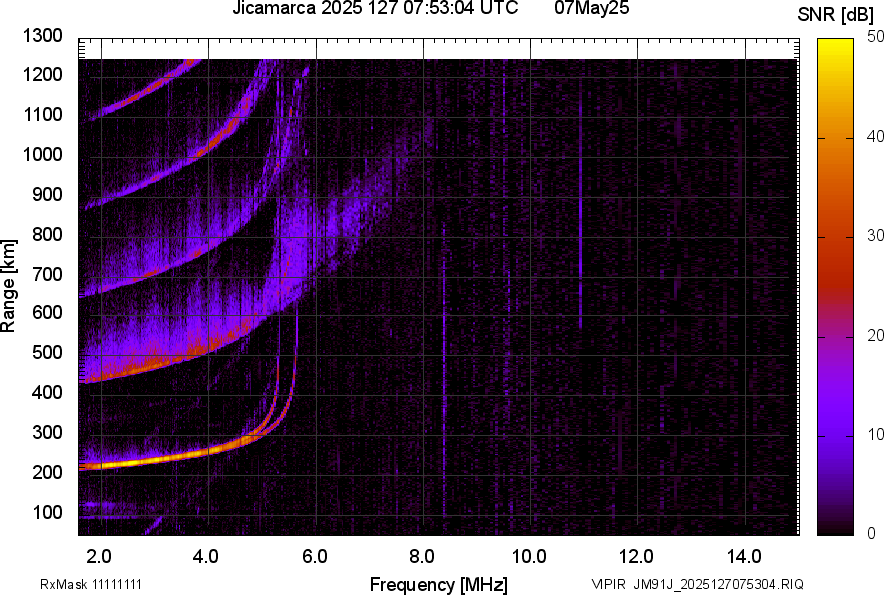The image size is (884, 595).
Task: Click the 500 range tick label
Action: point(47,353)
